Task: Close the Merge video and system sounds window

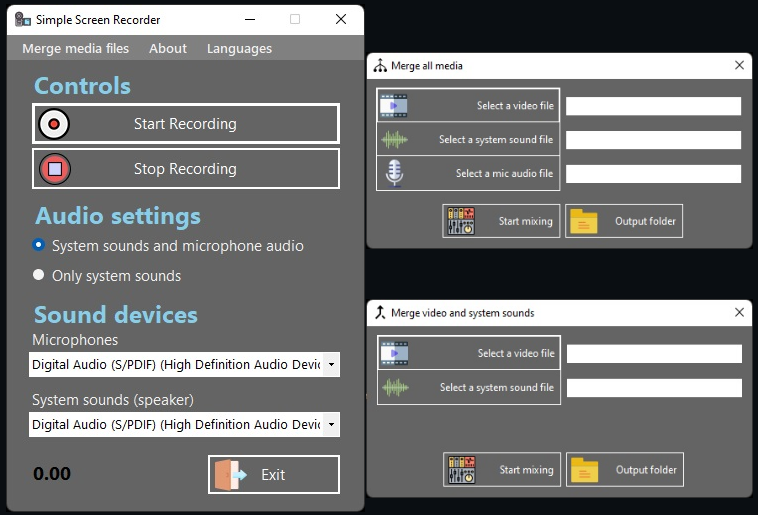Action: click(739, 312)
